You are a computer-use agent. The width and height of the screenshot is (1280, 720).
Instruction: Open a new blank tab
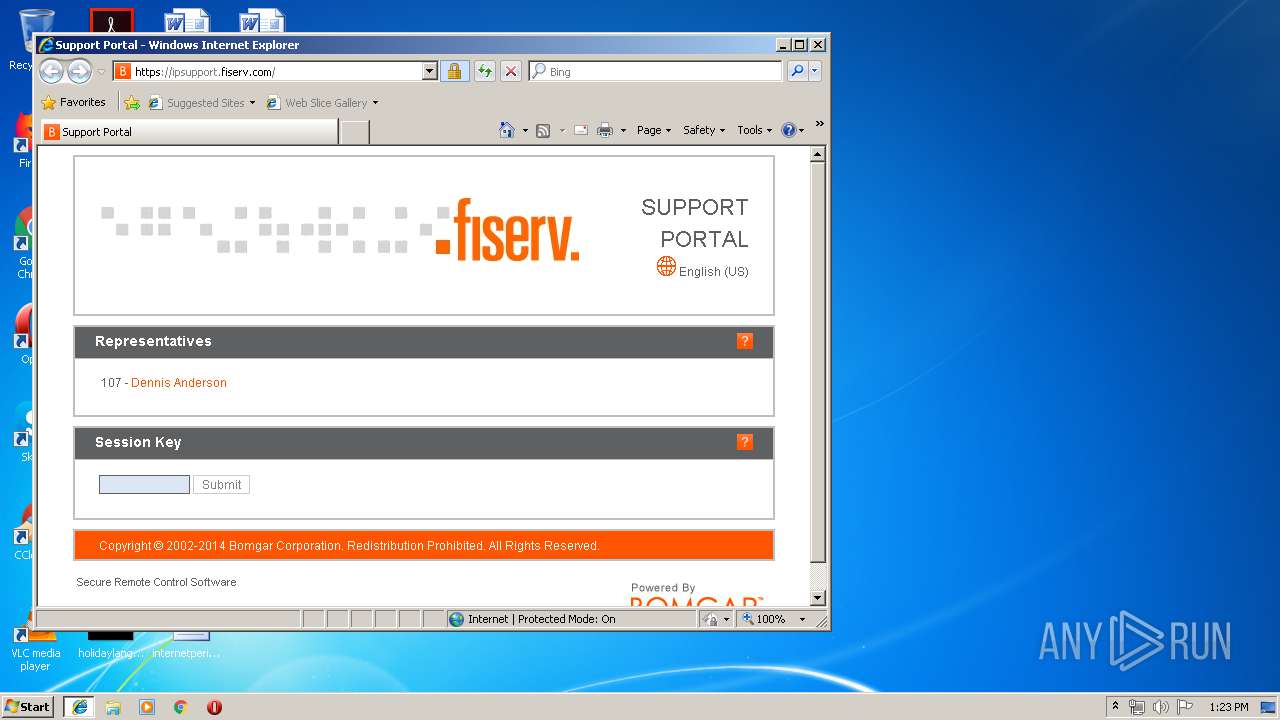[354, 132]
